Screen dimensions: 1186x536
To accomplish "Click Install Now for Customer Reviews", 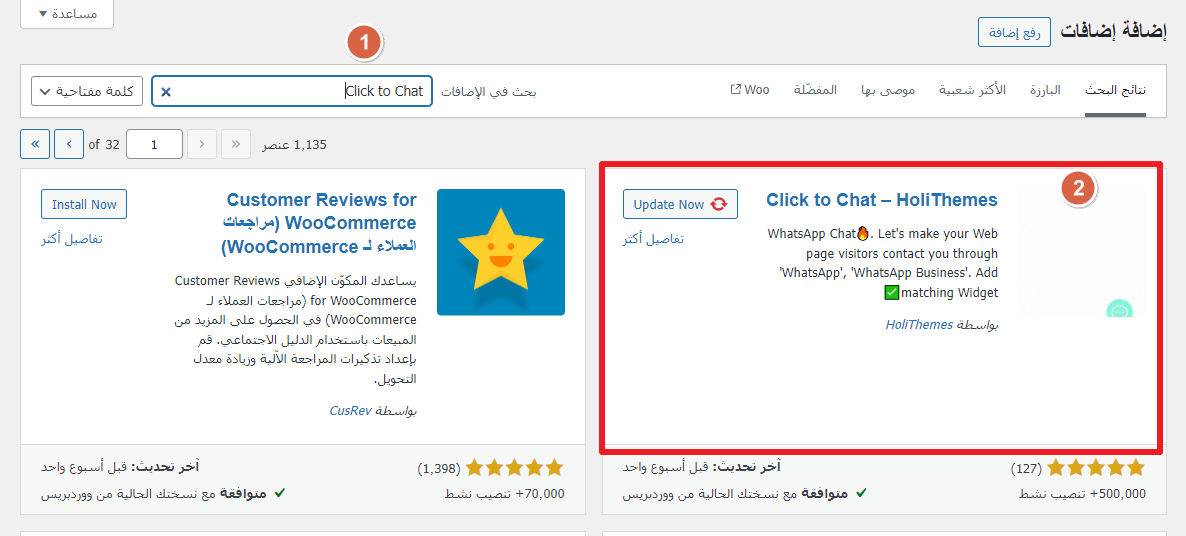I will point(84,204).
